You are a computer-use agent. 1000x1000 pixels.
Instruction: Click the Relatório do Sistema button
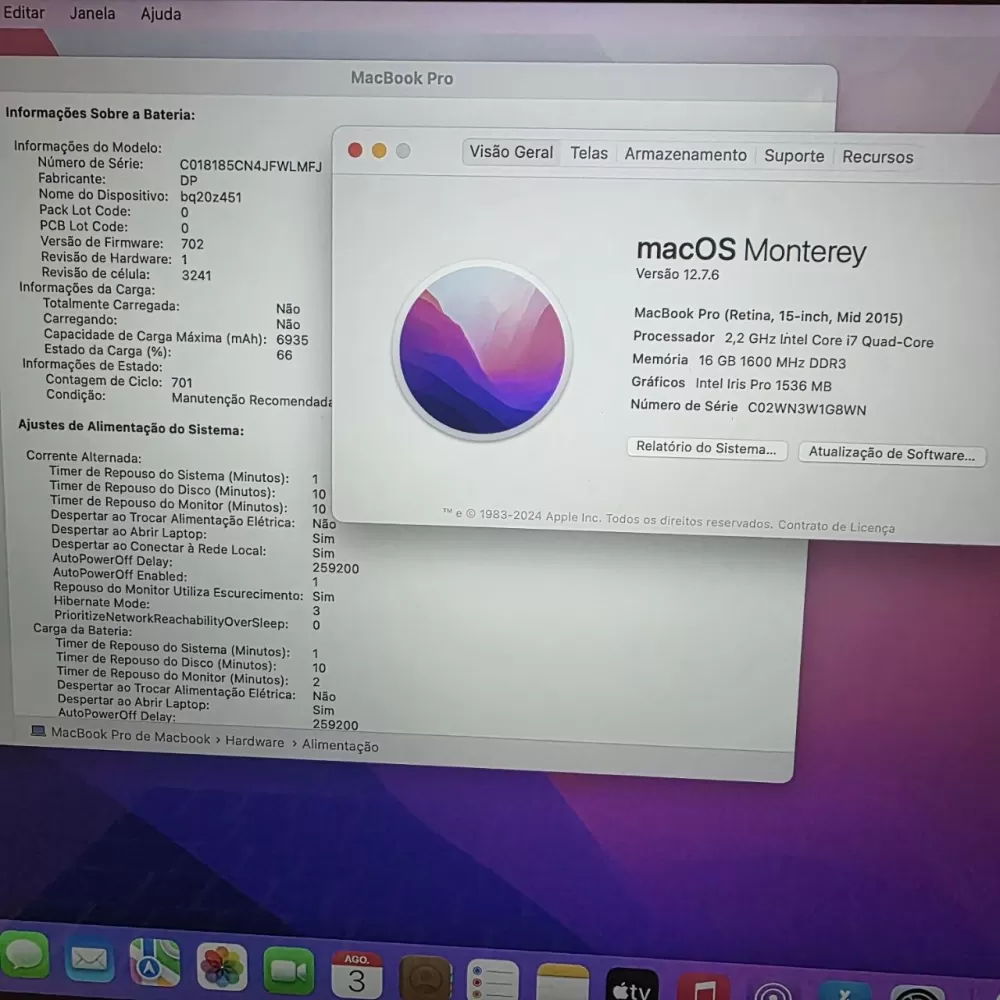707,448
